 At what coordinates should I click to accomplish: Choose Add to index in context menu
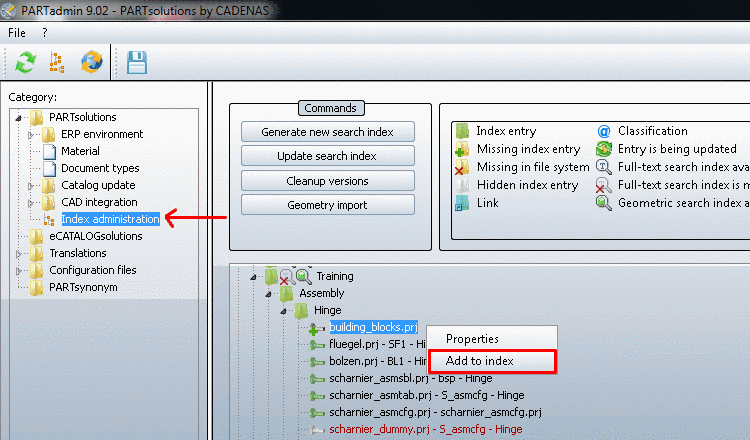tap(492, 361)
